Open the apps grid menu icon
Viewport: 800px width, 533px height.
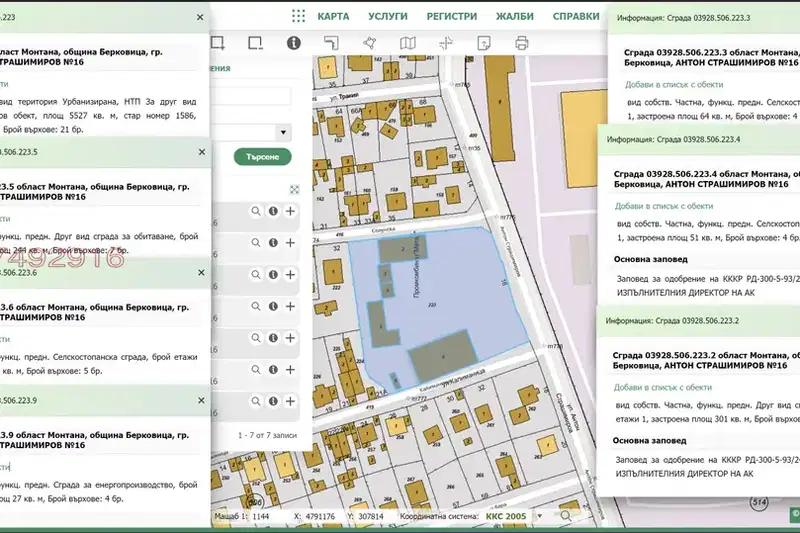298,16
